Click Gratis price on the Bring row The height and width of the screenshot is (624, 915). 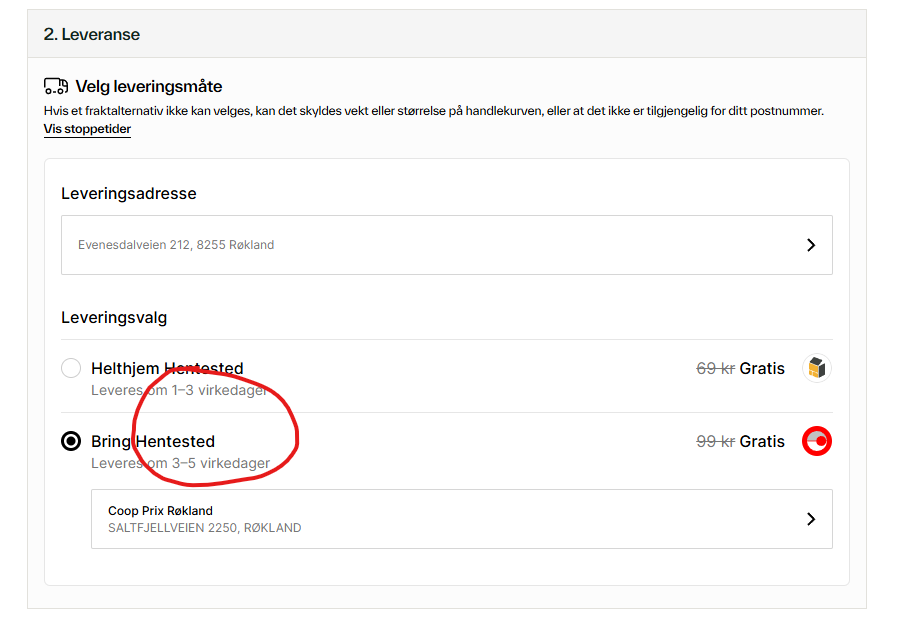click(762, 441)
